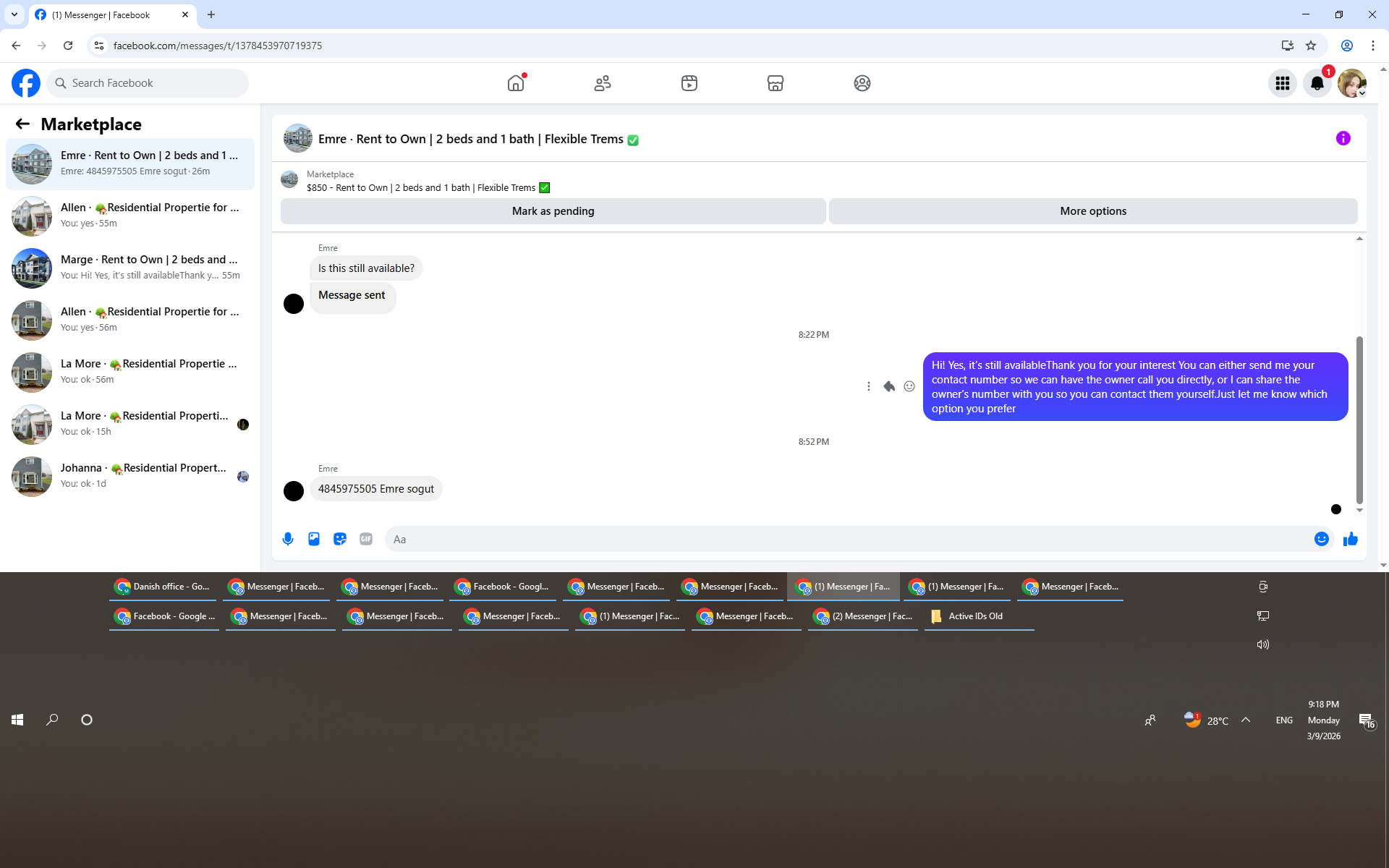Click the chat vertical scrollbar
The width and height of the screenshot is (1389, 868).
point(1359,420)
